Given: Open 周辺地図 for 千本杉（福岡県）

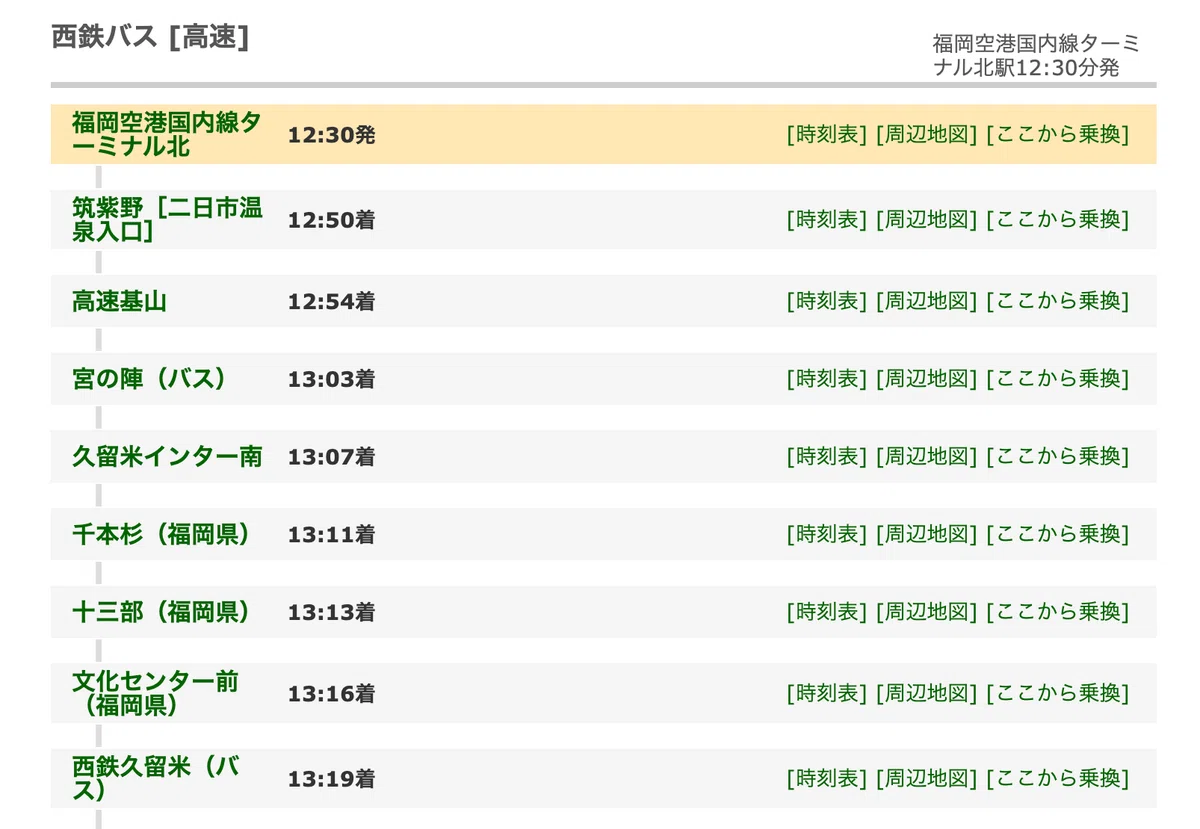Looking at the screenshot, I should click(x=926, y=534).
